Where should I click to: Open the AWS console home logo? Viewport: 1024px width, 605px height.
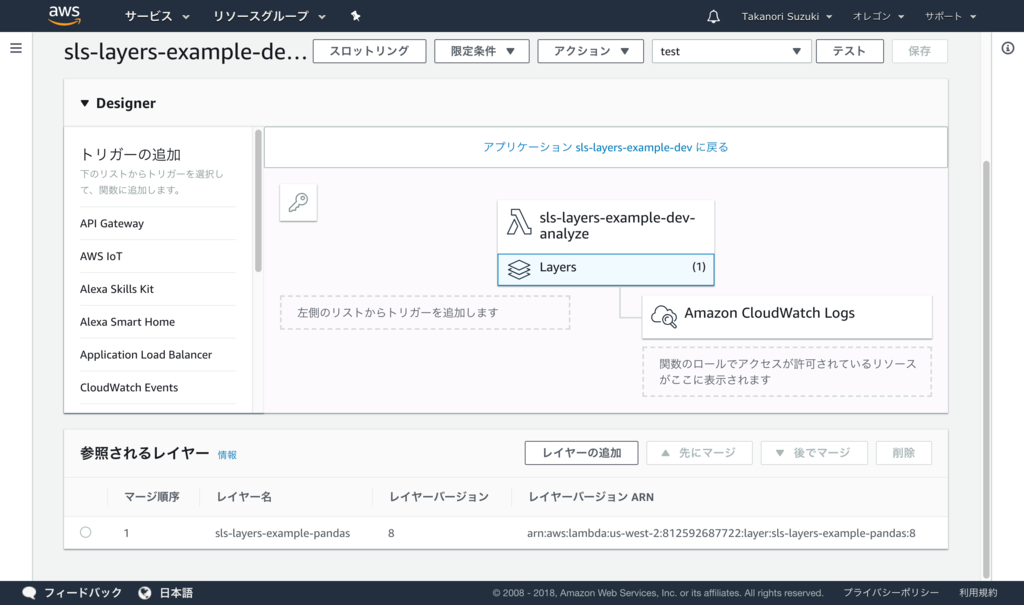(64, 16)
